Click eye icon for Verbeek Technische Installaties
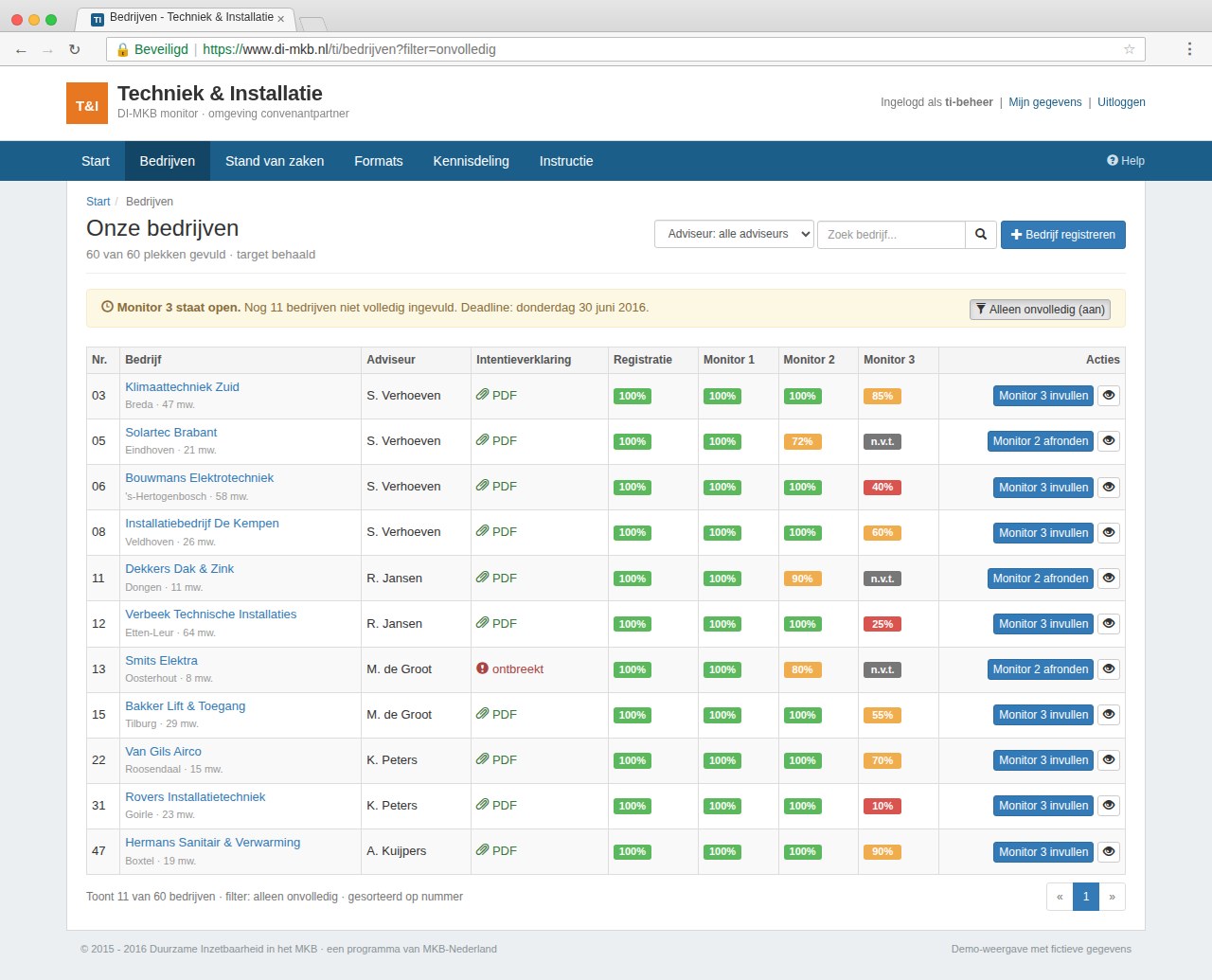The height and width of the screenshot is (980, 1212). point(1108,624)
